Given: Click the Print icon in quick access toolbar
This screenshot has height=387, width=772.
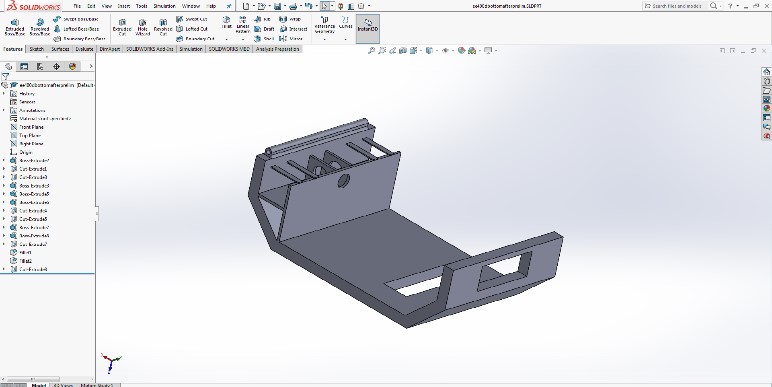Looking at the screenshot, I should [x=293, y=6].
